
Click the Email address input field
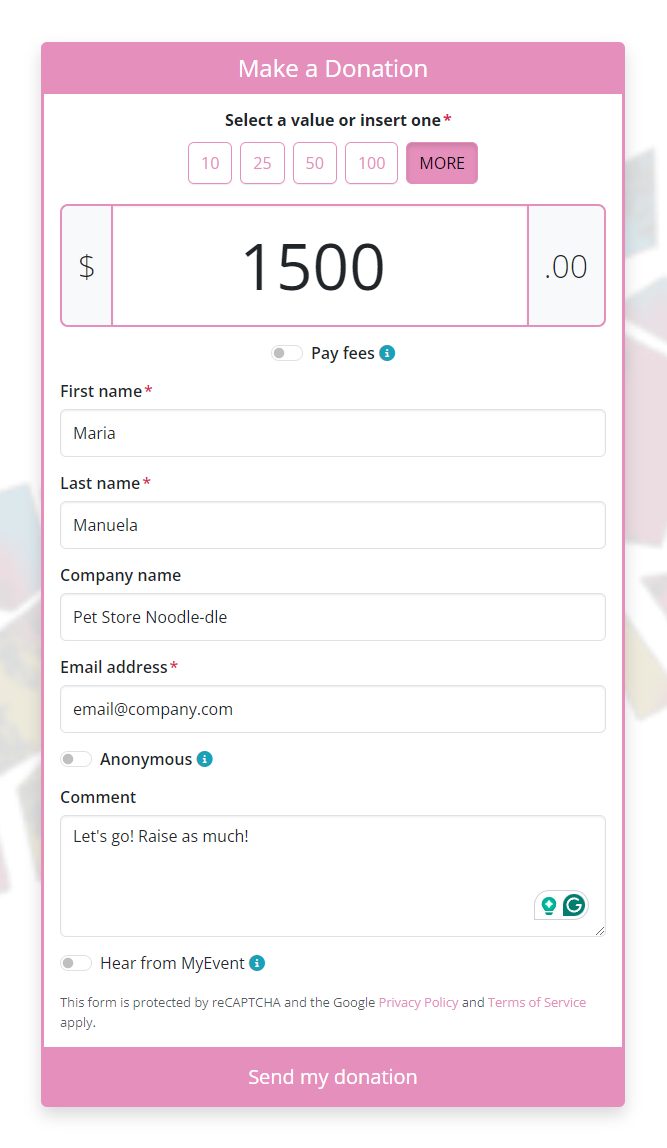(x=333, y=709)
